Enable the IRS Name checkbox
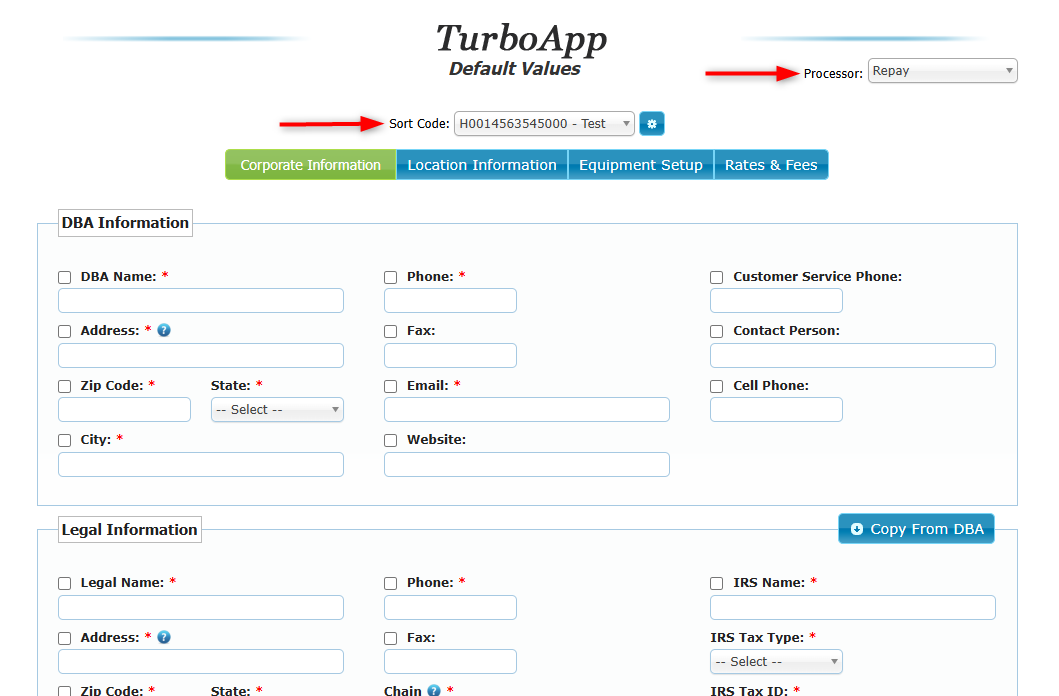 tap(717, 583)
